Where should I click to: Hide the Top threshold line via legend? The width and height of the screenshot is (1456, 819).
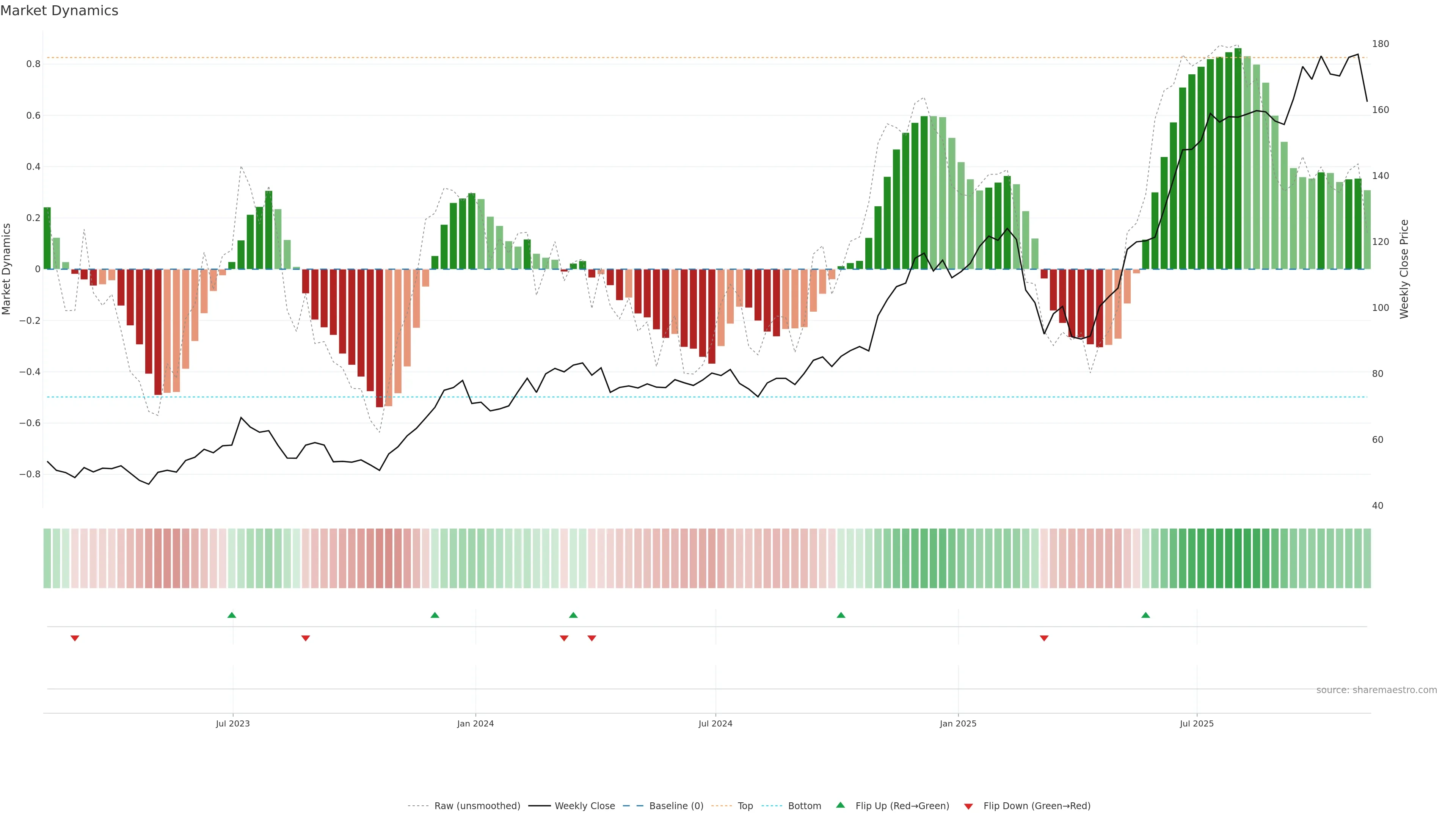click(x=745, y=806)
